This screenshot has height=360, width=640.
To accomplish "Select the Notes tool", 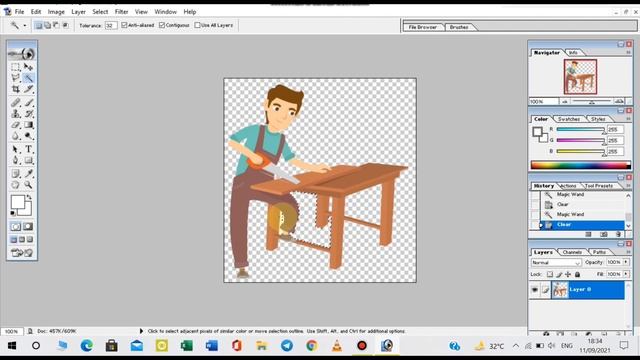I will [16, 174].
